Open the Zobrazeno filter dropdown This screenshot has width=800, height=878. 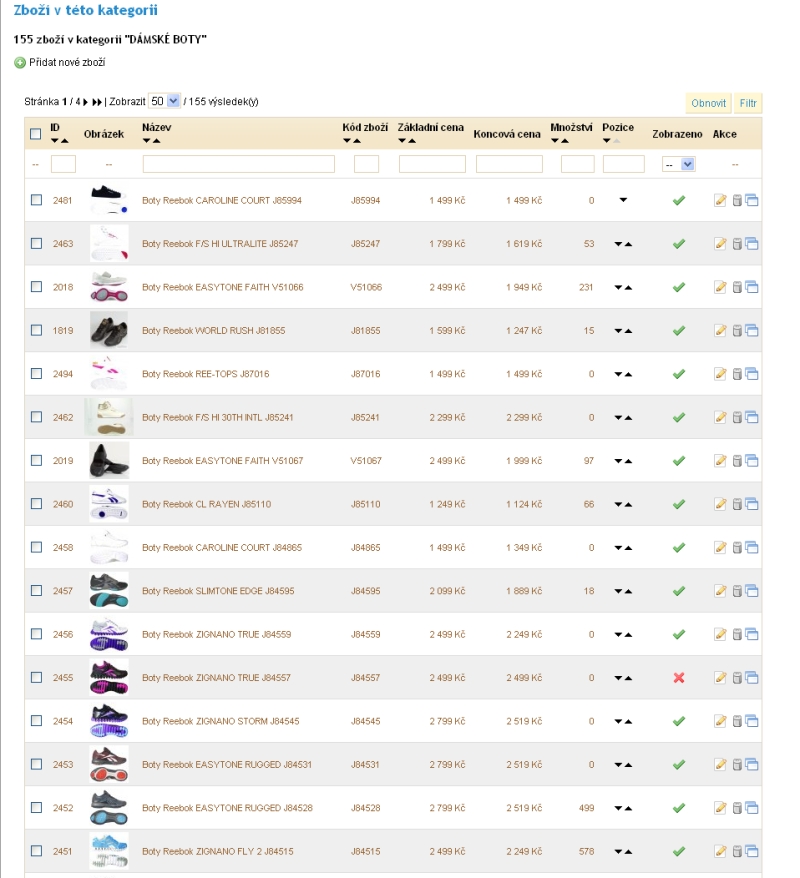pyautogui.click(x=679, y=164)
